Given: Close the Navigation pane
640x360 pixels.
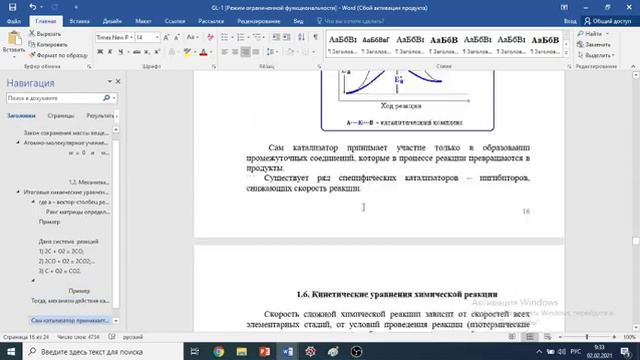Looking at the screenshot, I should coord(118,82).
